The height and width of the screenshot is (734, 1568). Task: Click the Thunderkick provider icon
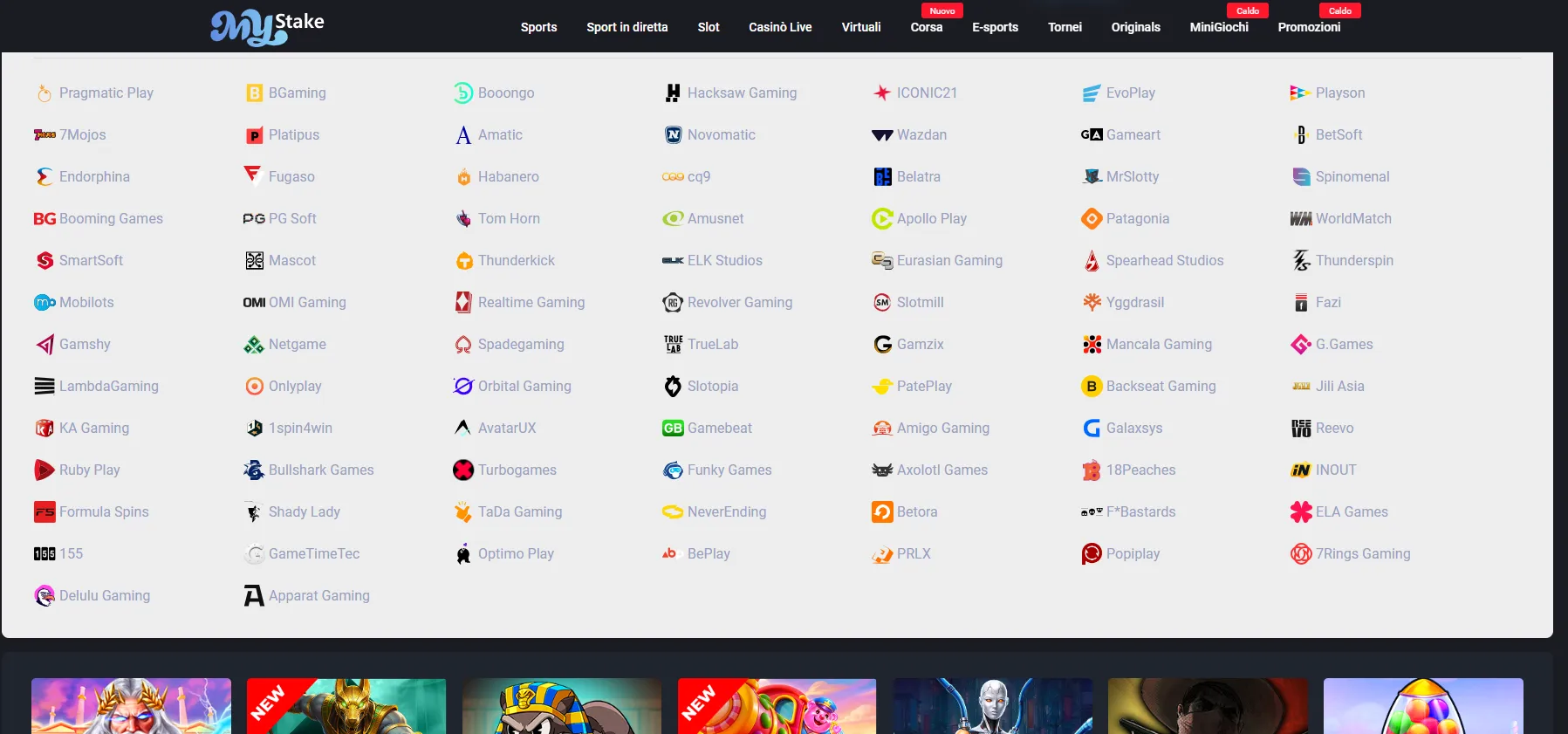463,260
